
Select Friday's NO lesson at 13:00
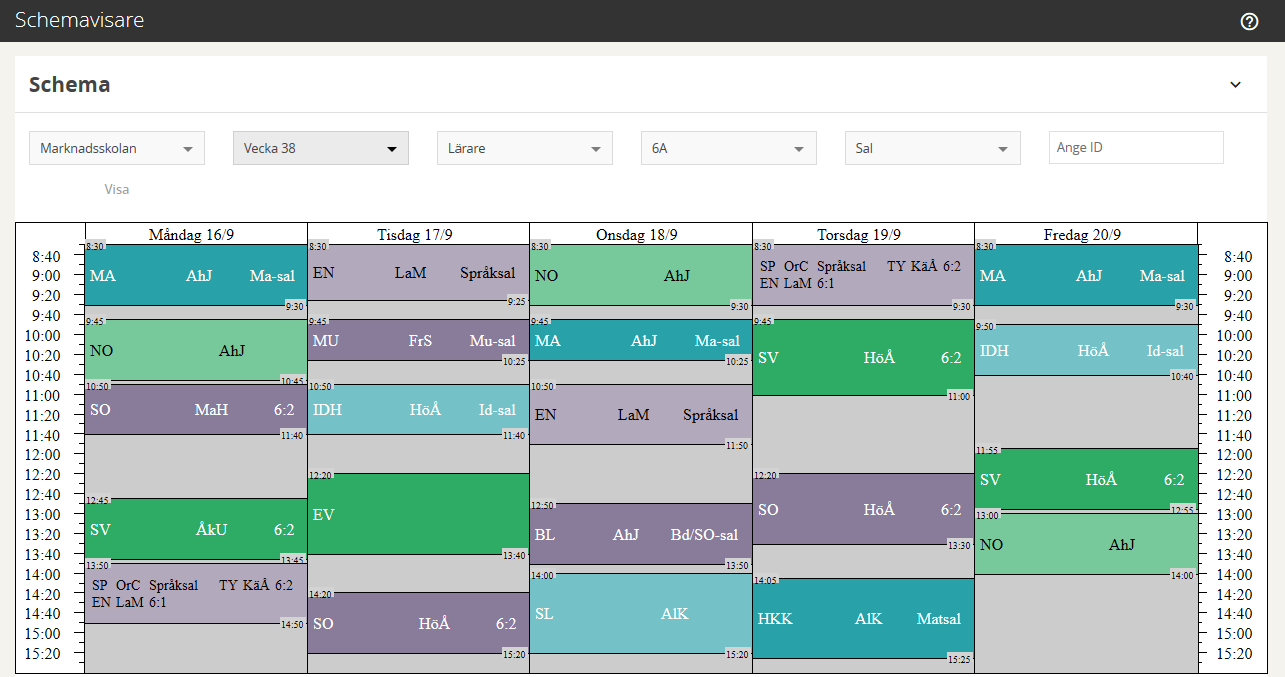(x=1085, y=544)
